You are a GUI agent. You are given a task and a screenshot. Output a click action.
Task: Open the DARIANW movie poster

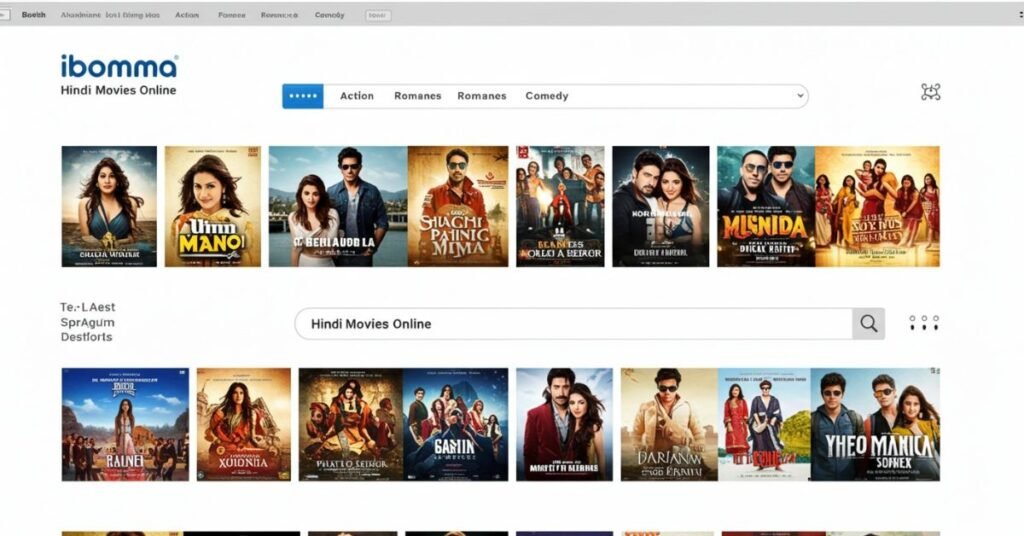(669, 424)
